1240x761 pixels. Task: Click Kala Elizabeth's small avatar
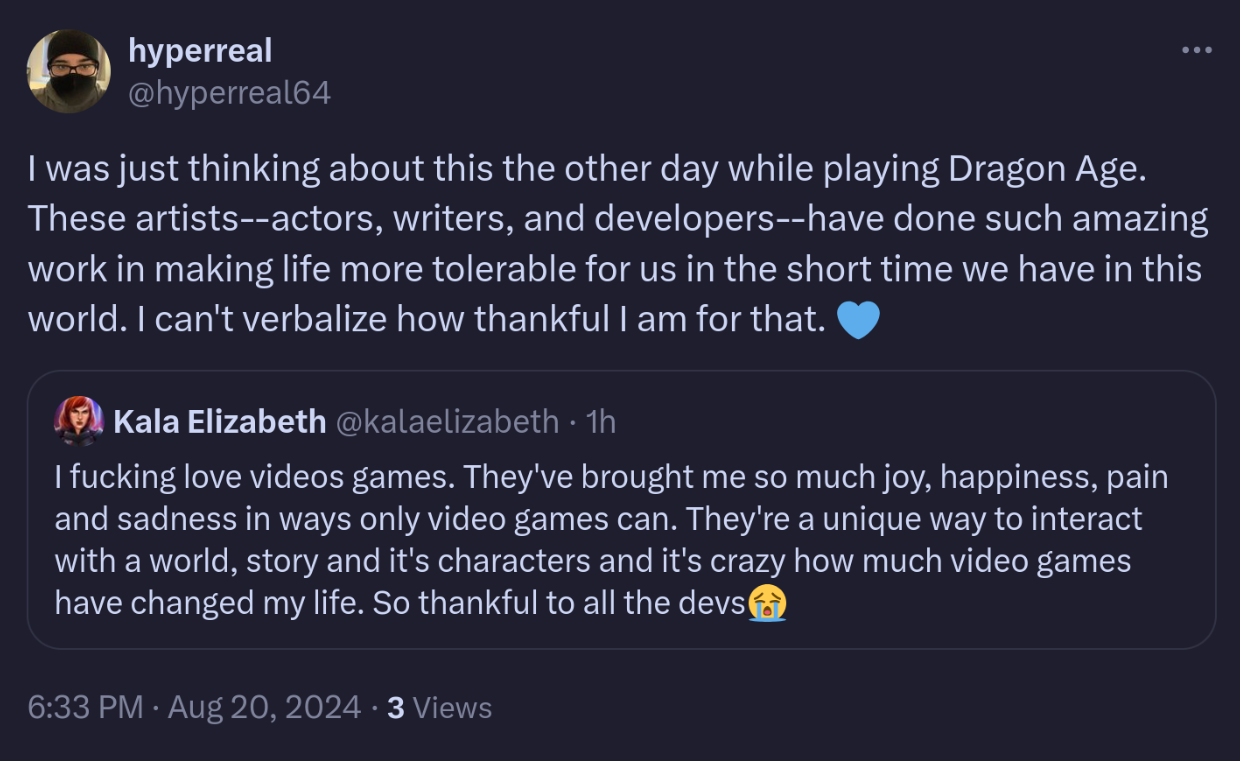tap(79, 421)
